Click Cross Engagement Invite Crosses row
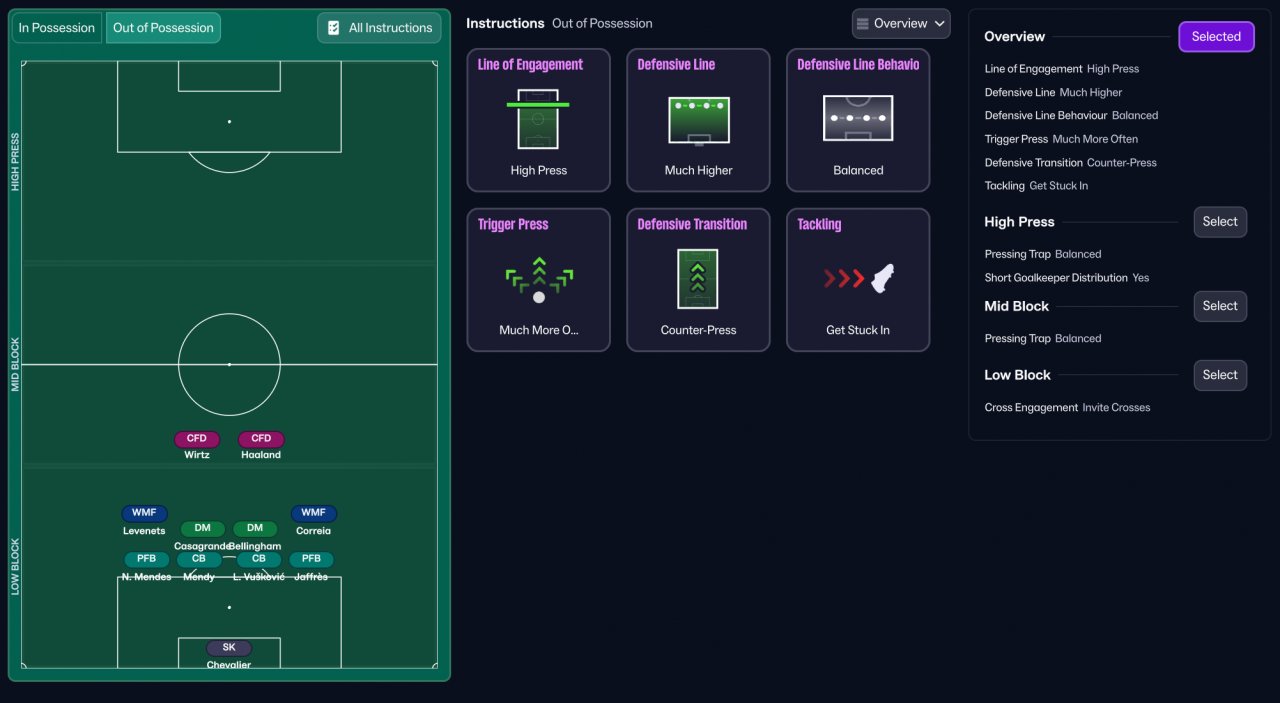The width and height of the screenshot is (1280, 703). [x=1067, y=408]
